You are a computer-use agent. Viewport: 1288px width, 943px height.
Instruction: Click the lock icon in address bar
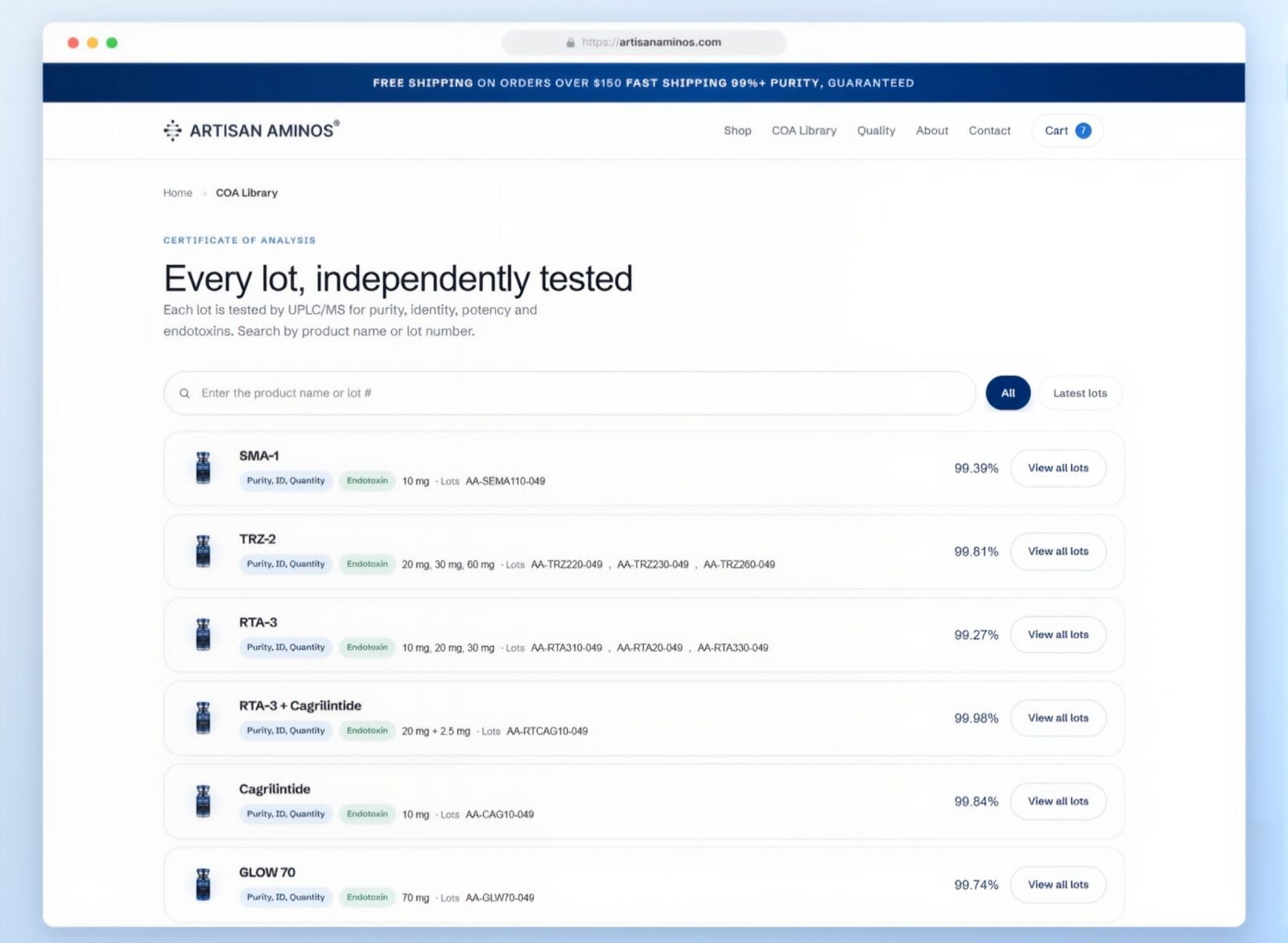pyautogui.click(x=570, y=43)
